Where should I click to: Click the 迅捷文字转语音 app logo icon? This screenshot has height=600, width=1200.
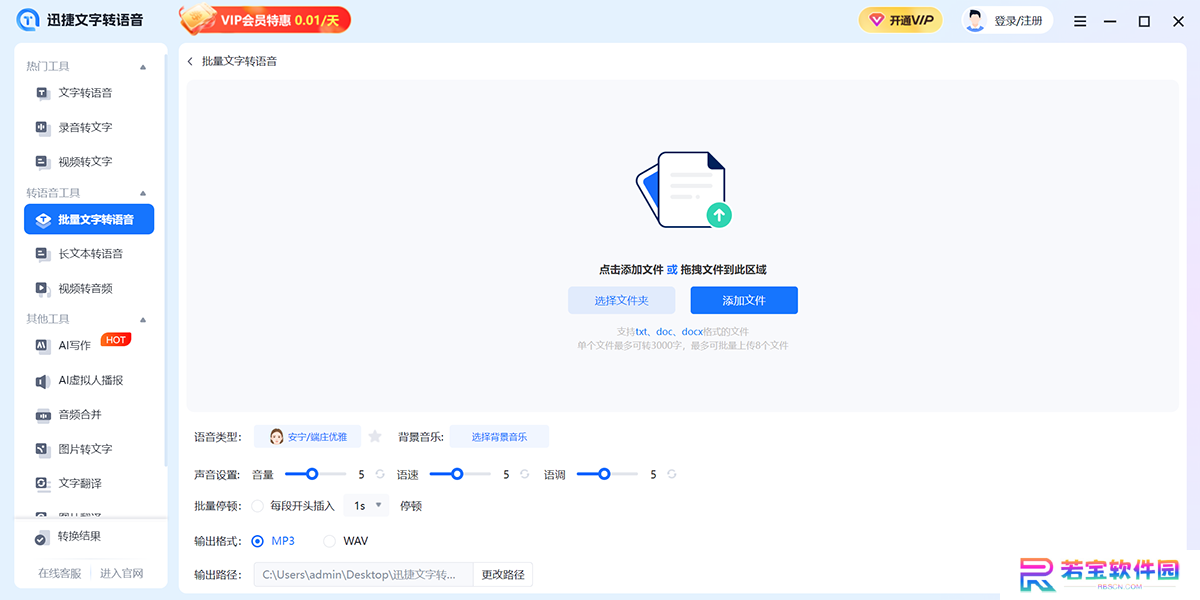(x=26, y=20)
